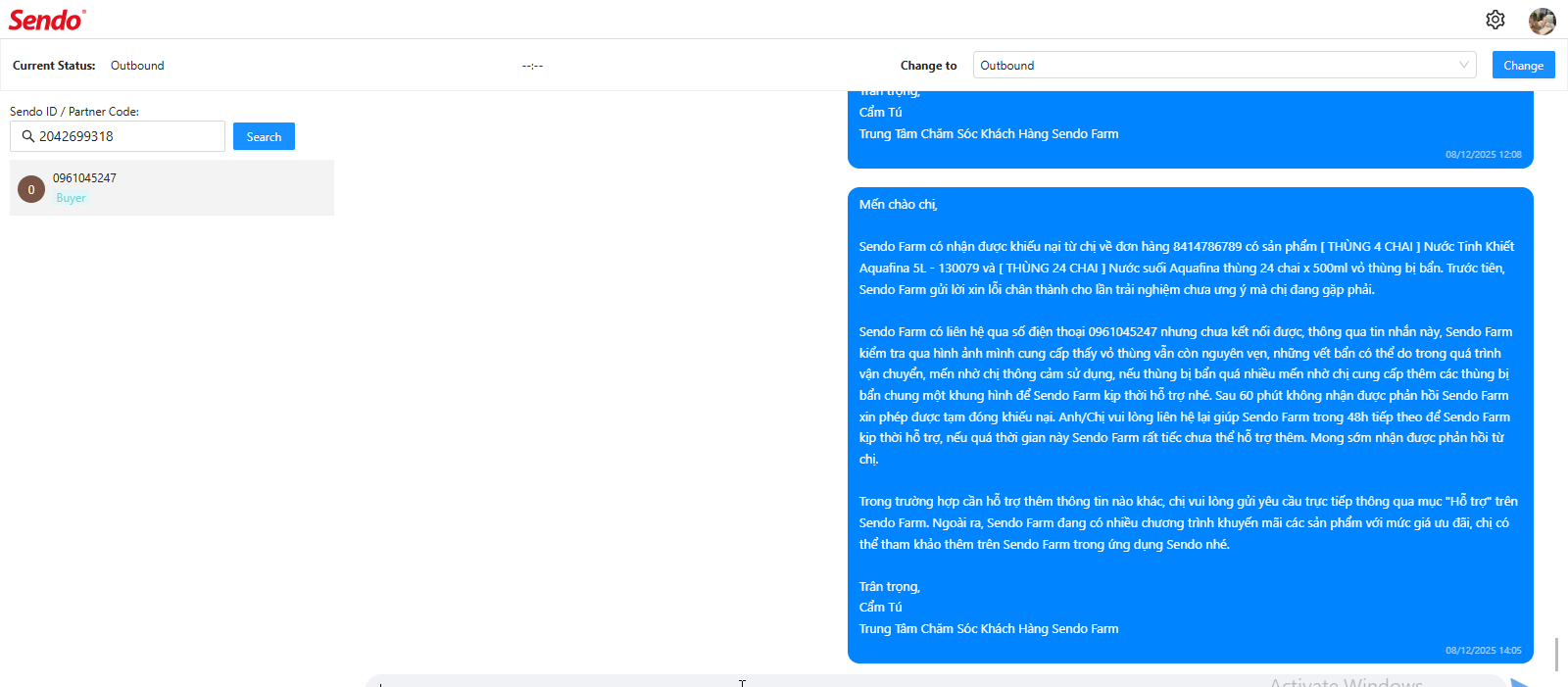
Task: Focus the Sendo ID / Partner Code field
Action: (x=118, y=136)
